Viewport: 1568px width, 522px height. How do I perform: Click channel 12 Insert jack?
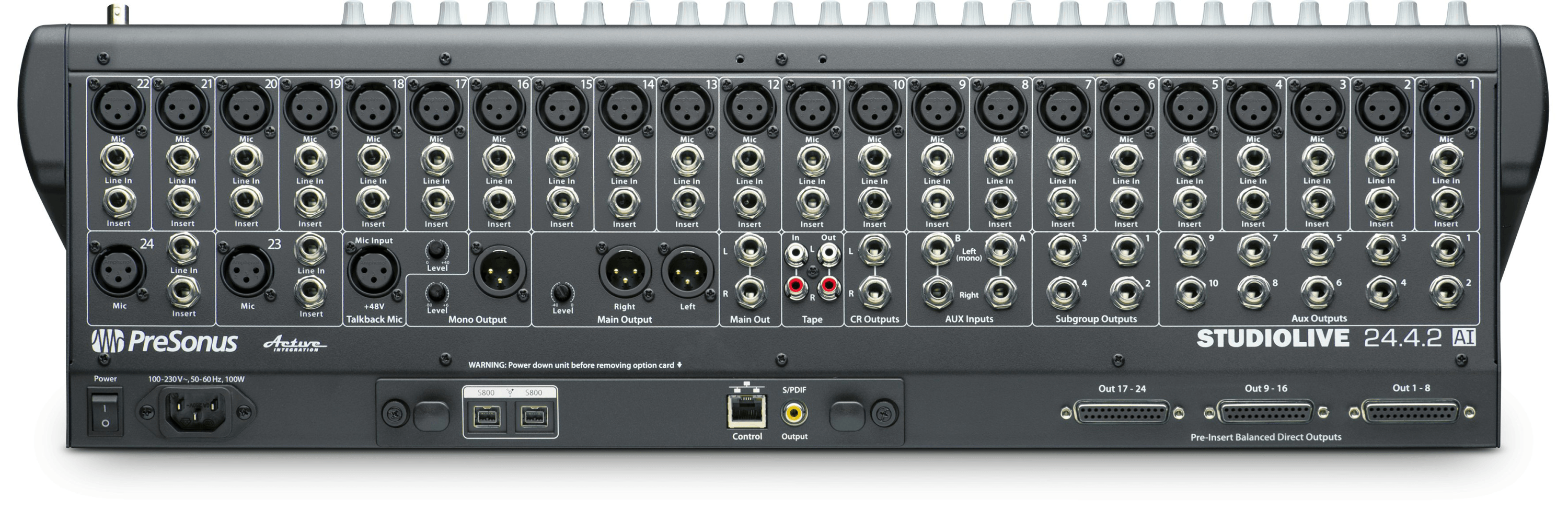pos(750,202)
